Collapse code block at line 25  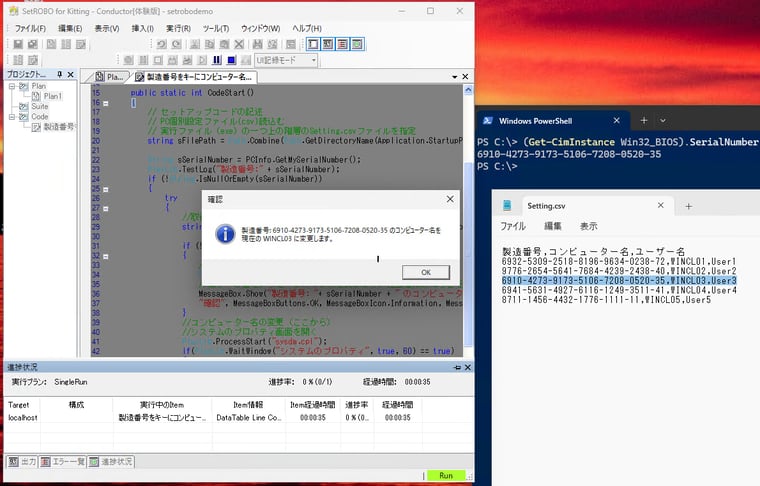(x=106, y=189)
